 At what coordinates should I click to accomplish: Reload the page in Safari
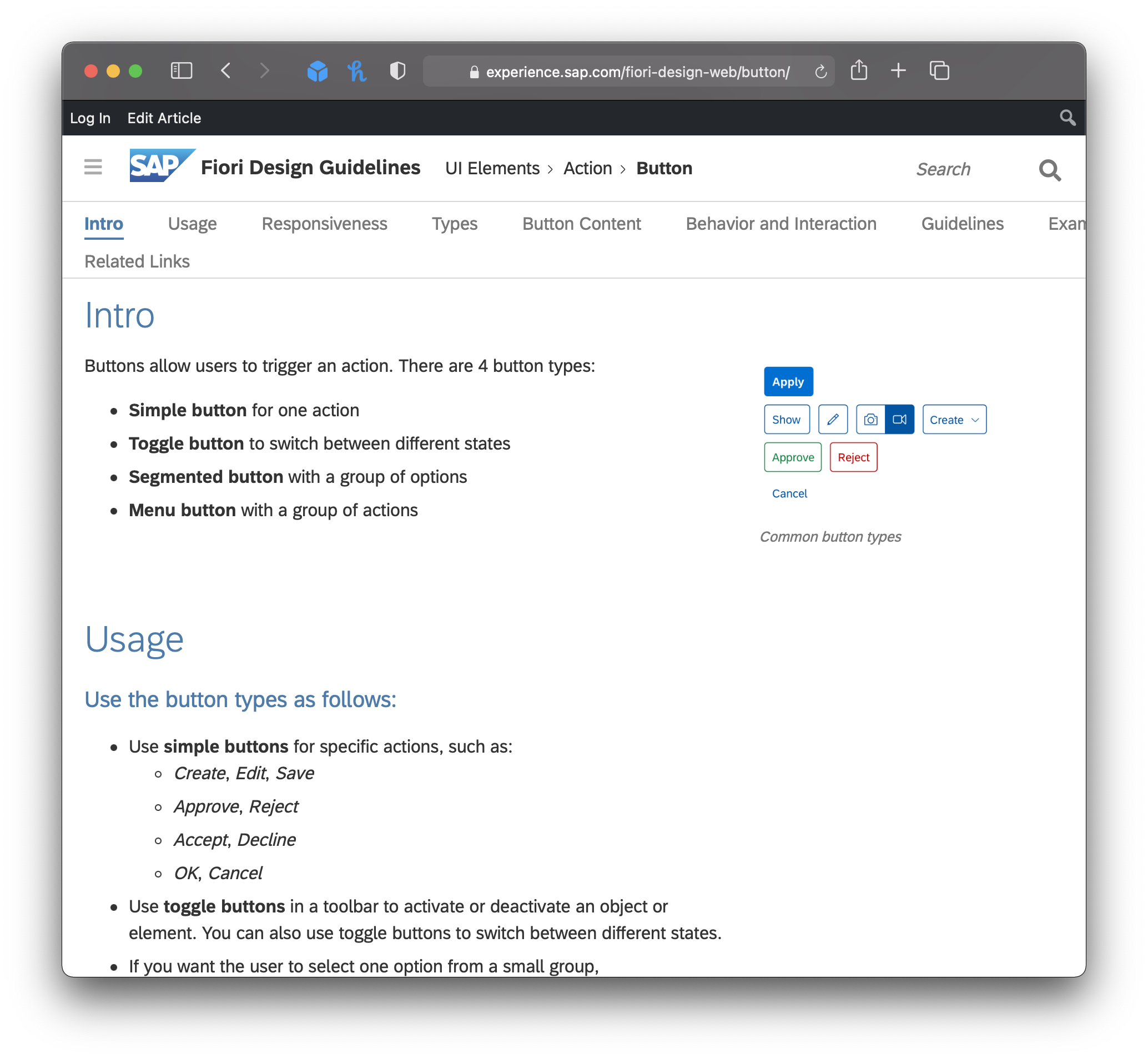click(x=820, y=71)
